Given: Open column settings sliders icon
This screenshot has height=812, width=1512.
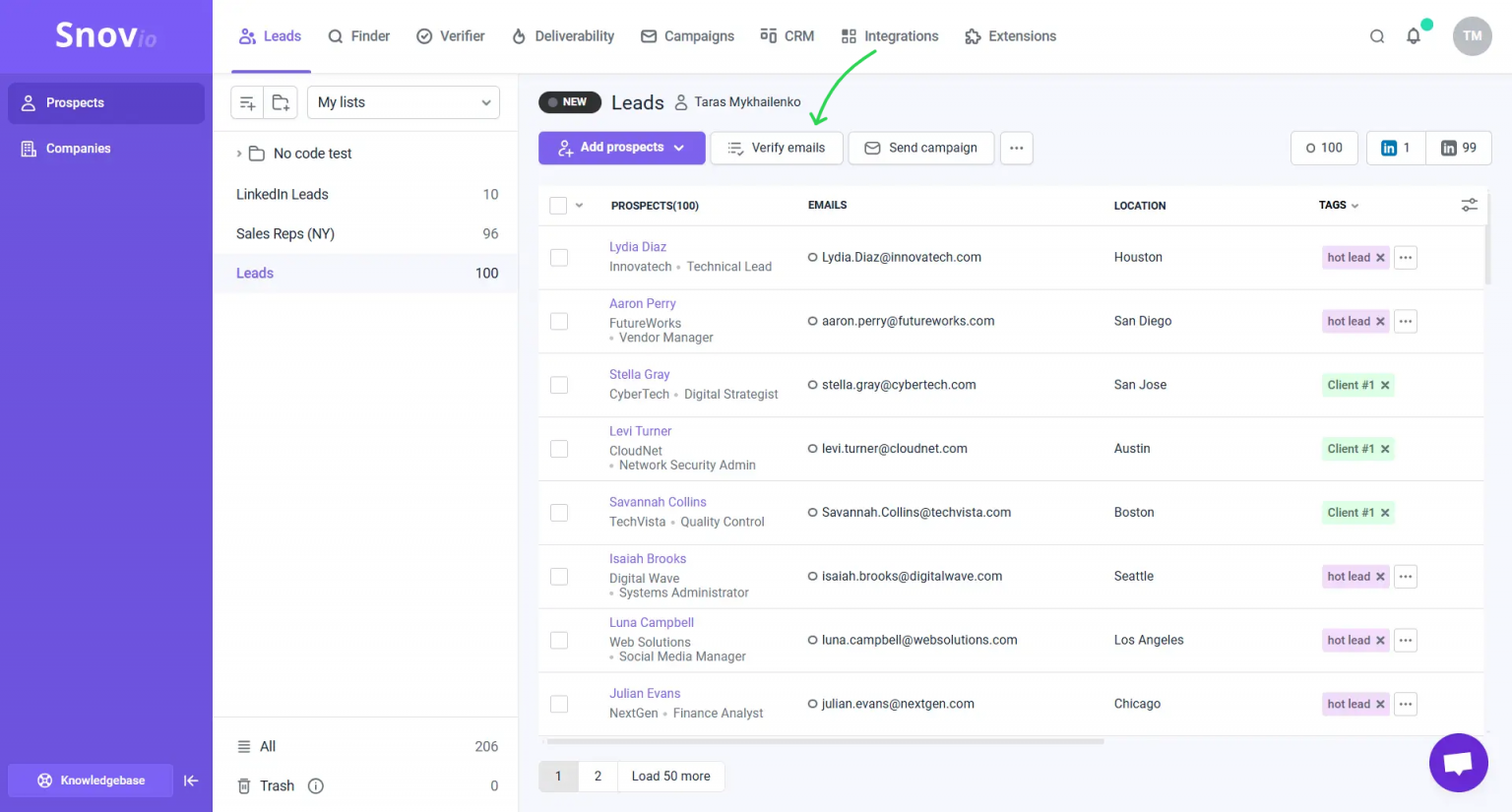Looking at the screenshot, I should 1469,205.
